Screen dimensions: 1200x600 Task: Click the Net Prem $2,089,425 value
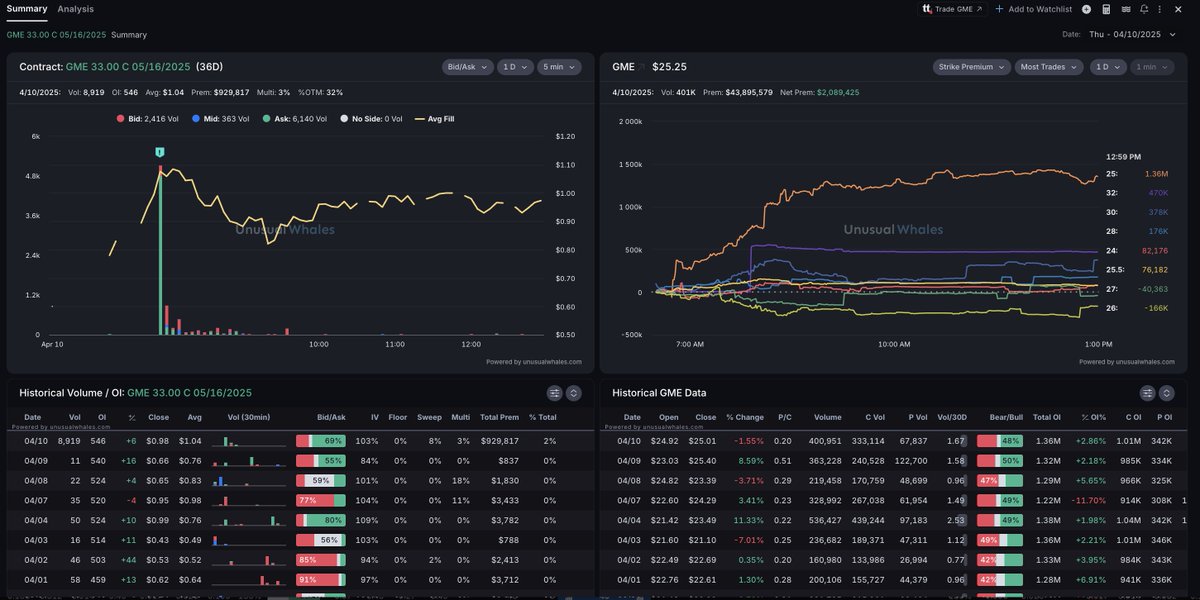(x=839, y=93)
